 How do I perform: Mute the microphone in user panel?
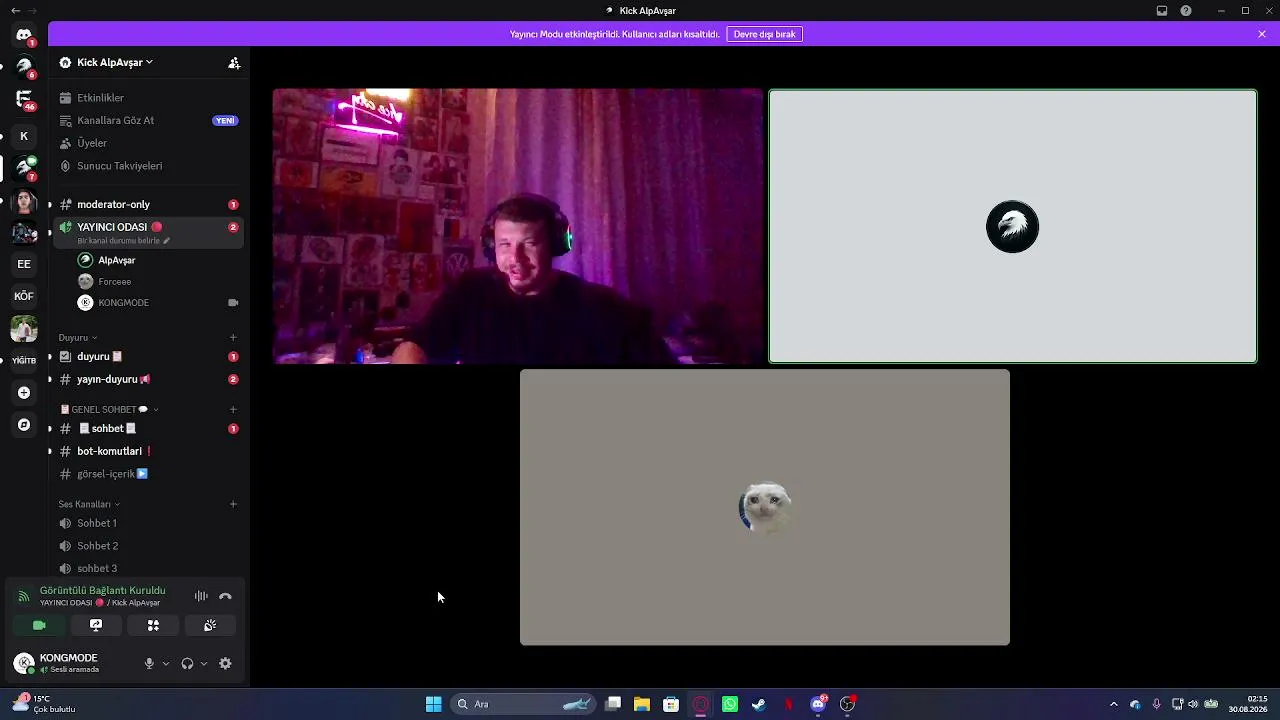click(x=149, y=664)
